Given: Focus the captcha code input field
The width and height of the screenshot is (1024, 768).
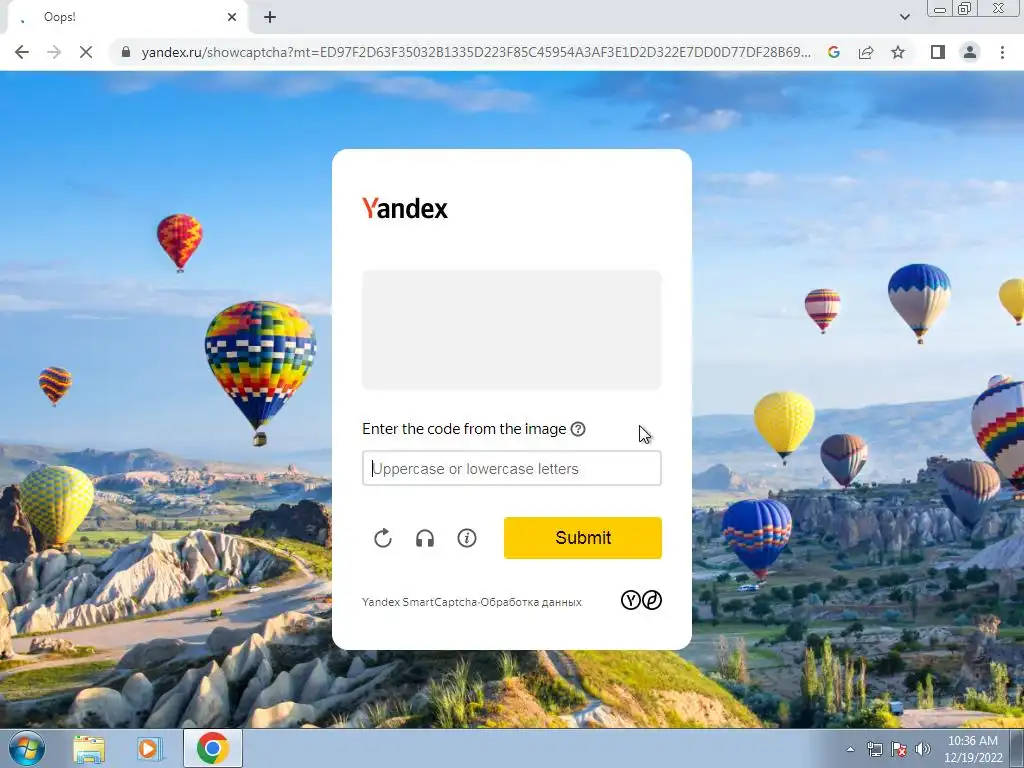Looking at the screenshot, I should coord(512,468).
